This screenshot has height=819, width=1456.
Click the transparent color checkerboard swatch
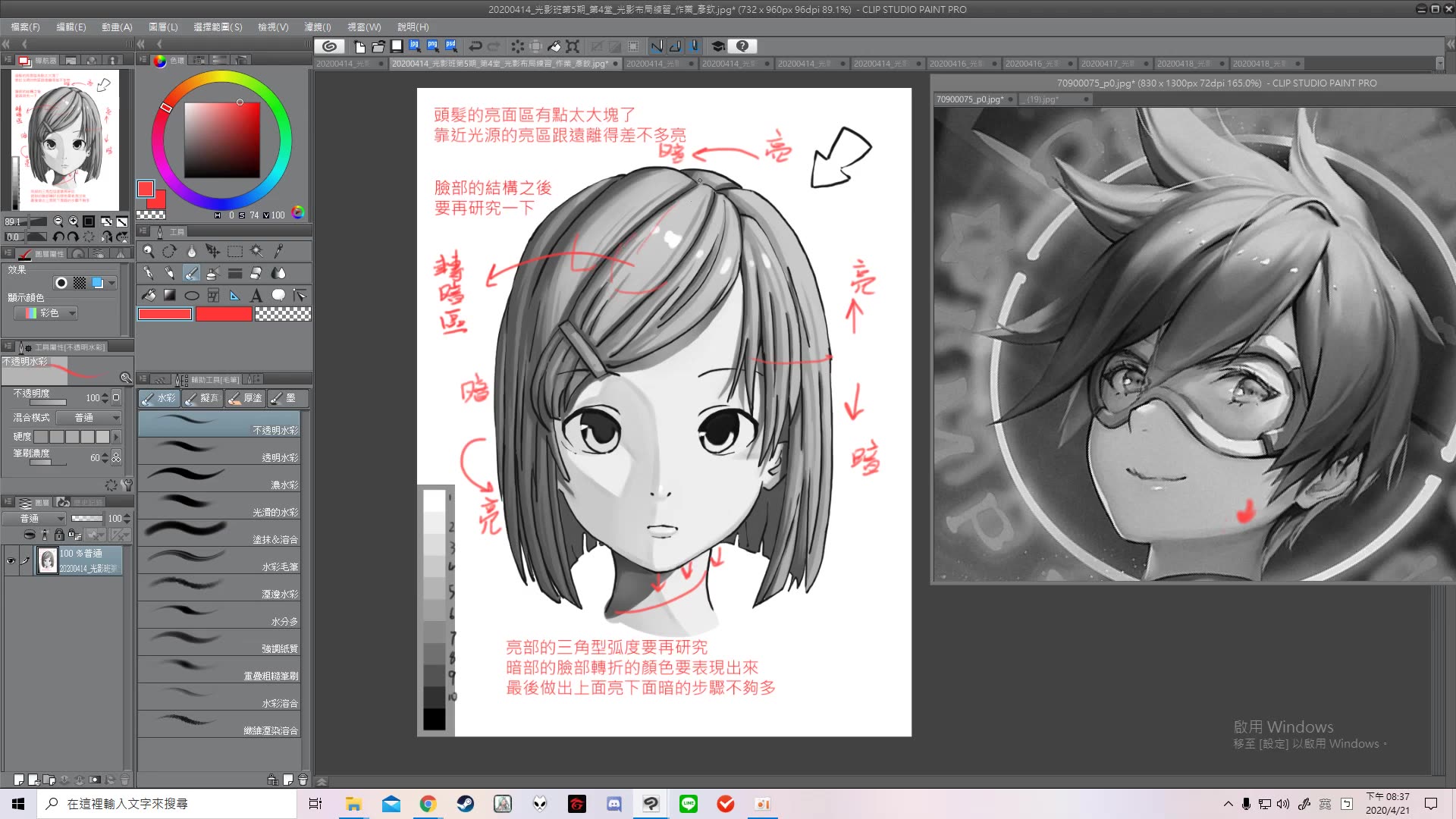tap(283, 314)
